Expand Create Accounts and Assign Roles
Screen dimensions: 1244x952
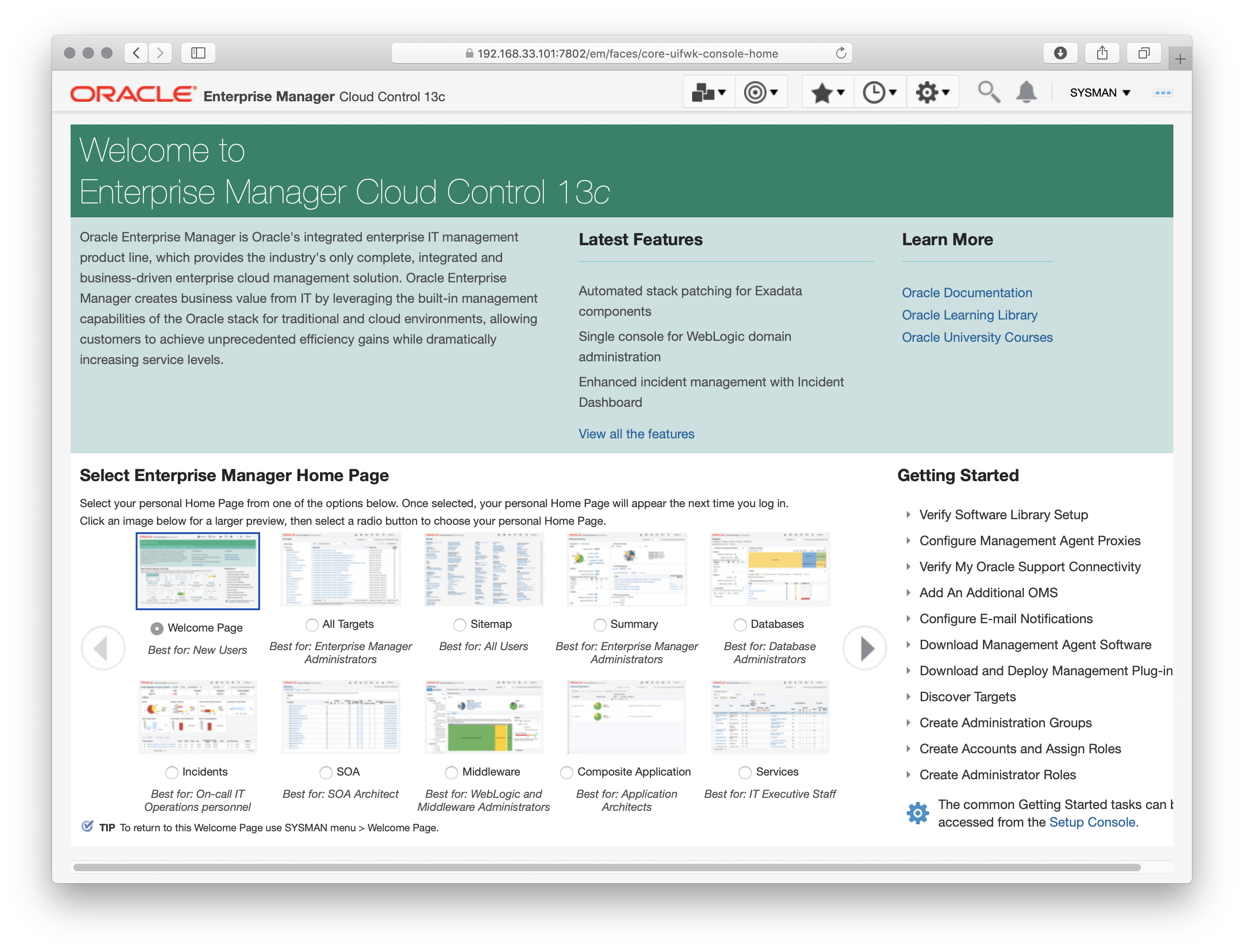pos(908,749)
